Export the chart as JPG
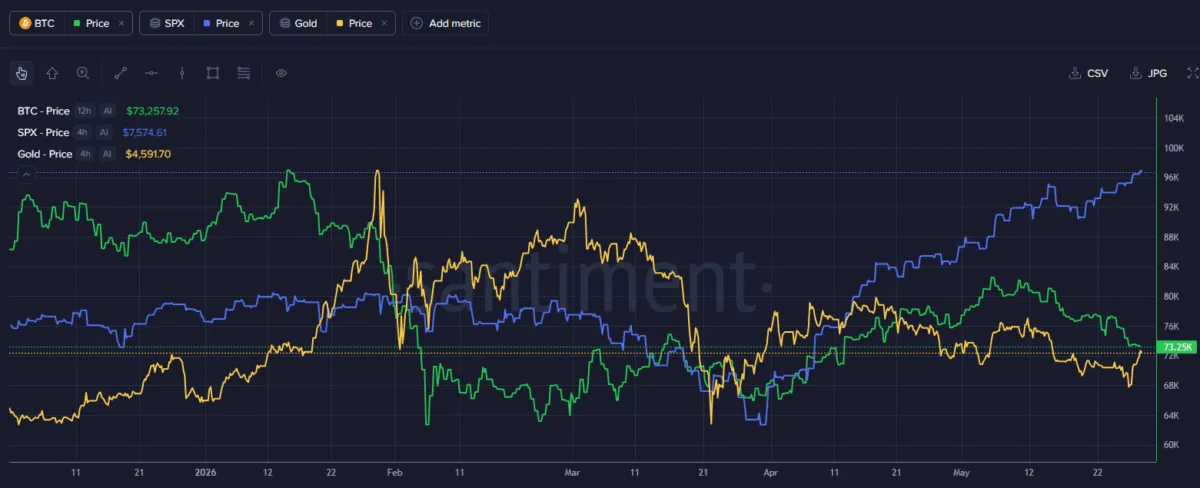This screenshot has height=488, width=1200. click(x=1149, y=73)
